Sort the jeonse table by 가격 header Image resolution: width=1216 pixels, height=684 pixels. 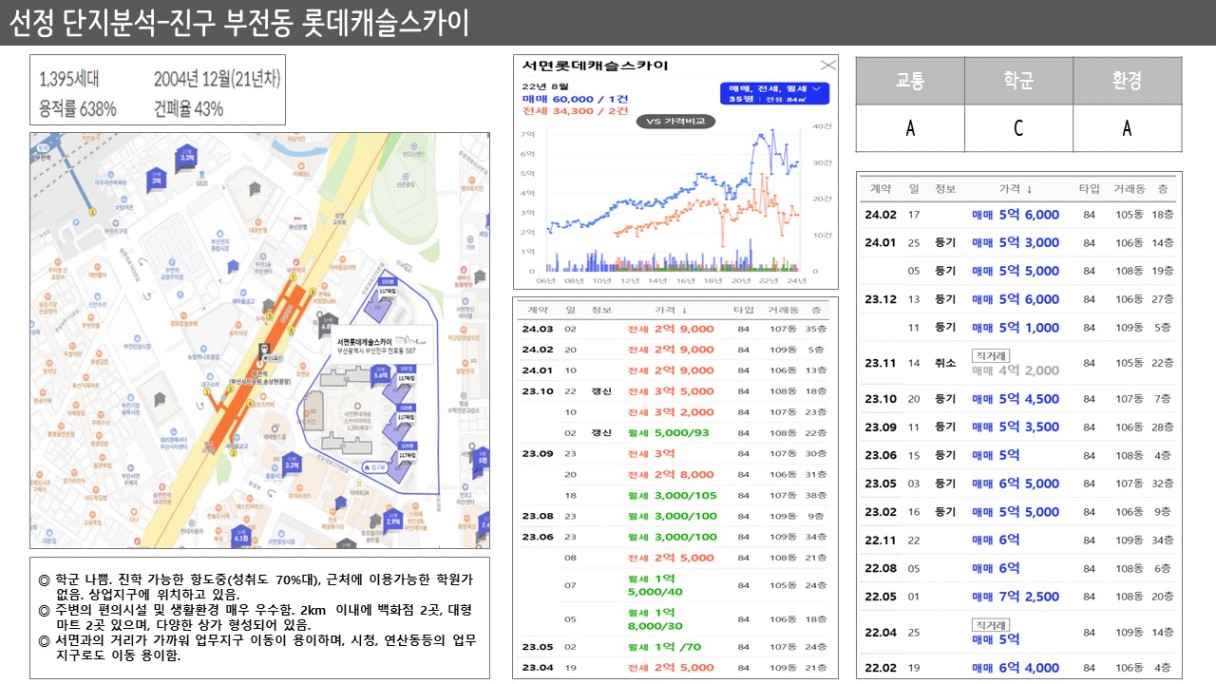pyautogui.click(x=671, y=310)
